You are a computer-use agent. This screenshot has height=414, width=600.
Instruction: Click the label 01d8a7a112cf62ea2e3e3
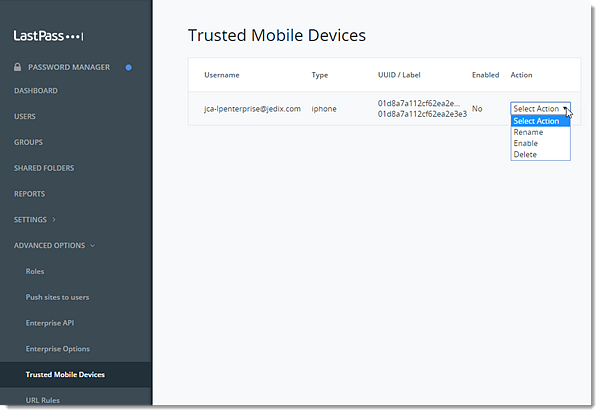point(422,114)
